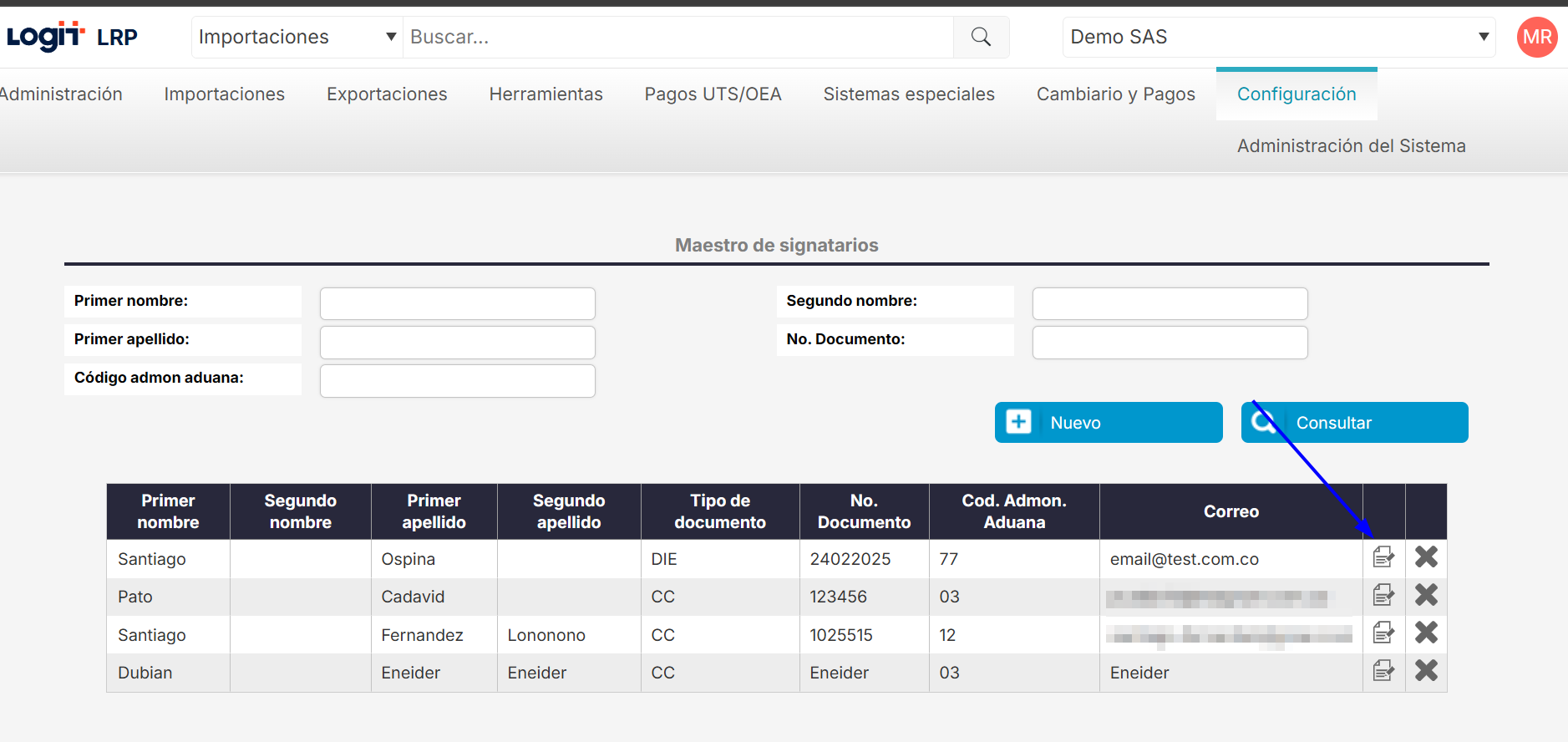
Task: Open the MR user avatar
Action: coord(1537,37)
